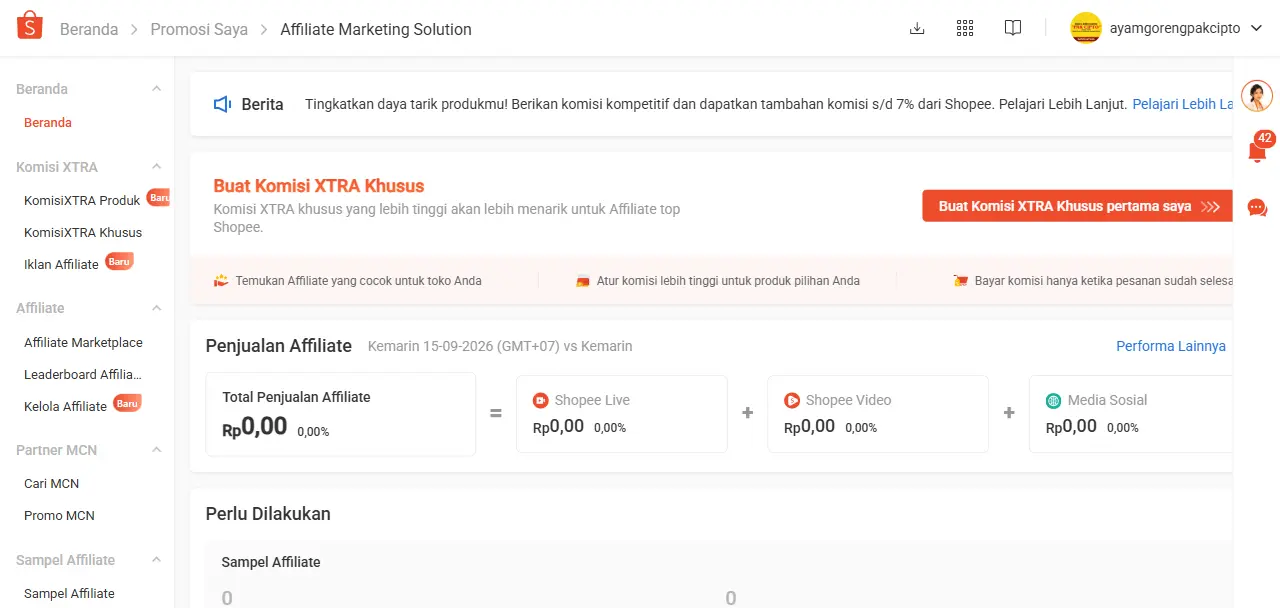The image size is (1280, 608).
Task: Open Sampel Affiliate sidebar item
Action: coord(69,594)
